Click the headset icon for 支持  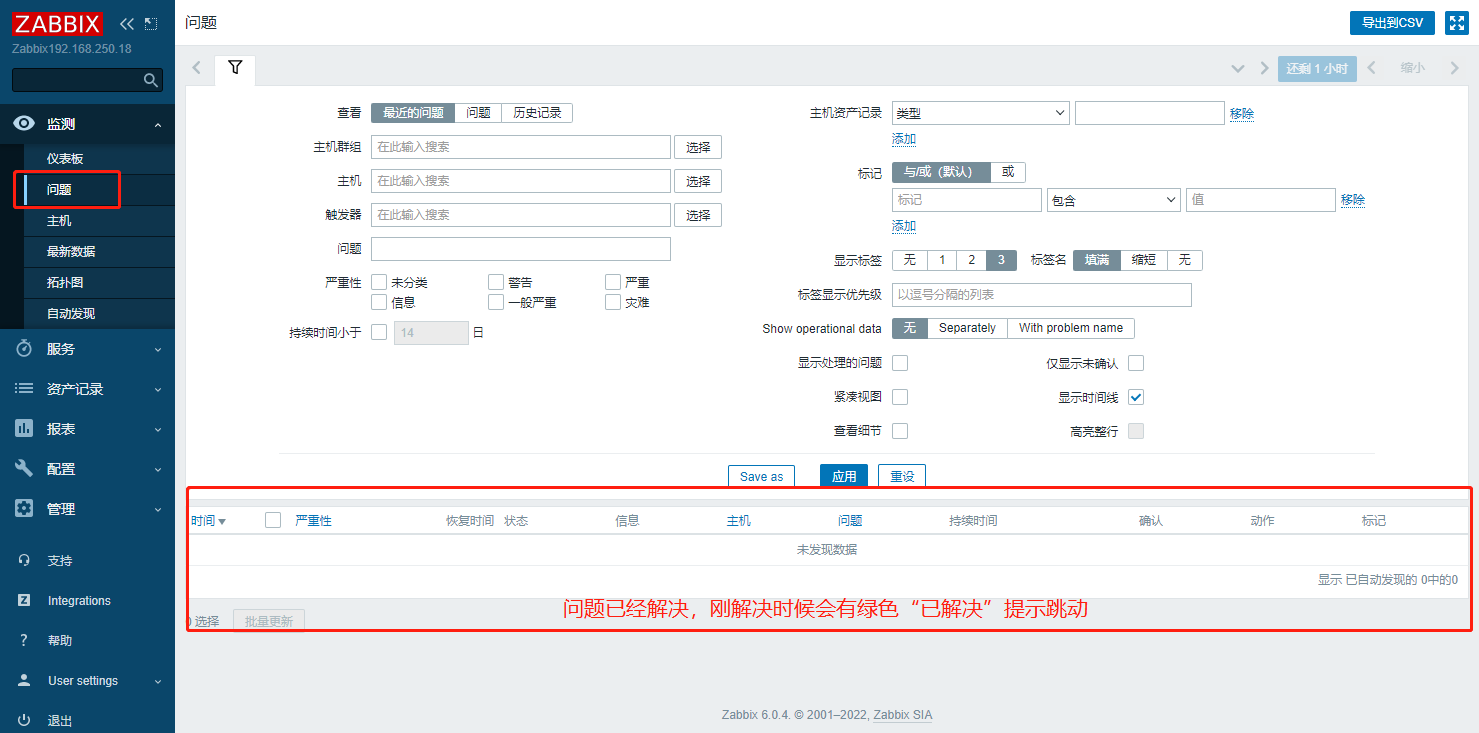tap(24, 561)
